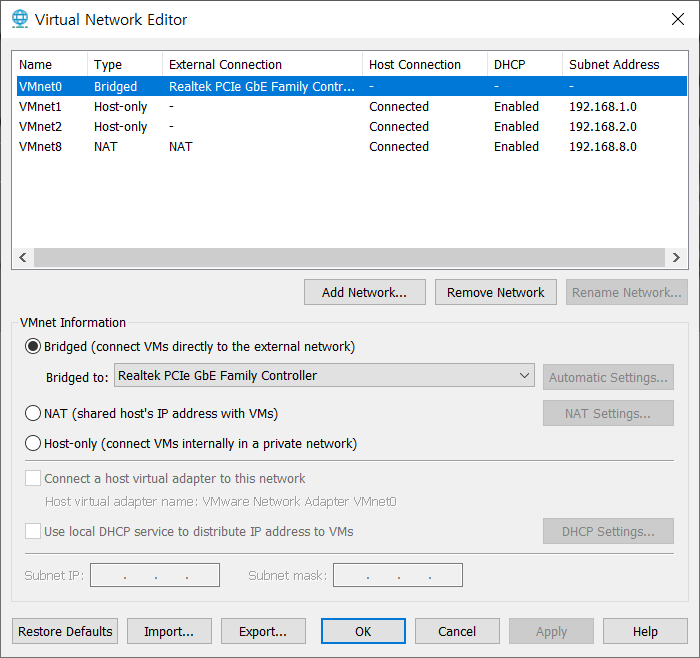Click the horizontal scrollbar track
The image size is (700, 658).
[x=350, y=258]
